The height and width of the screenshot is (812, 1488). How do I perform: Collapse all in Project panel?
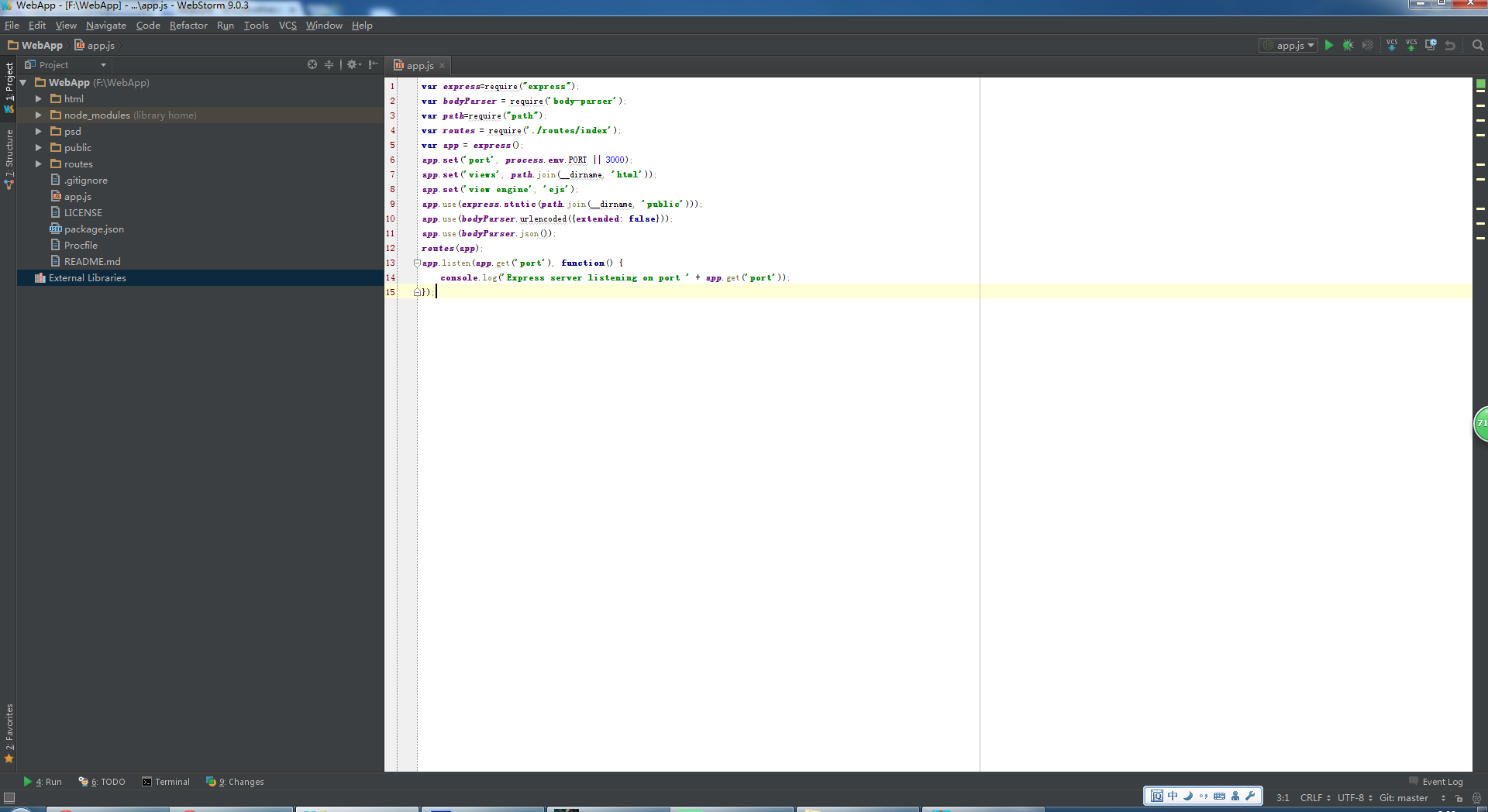[329, 65]
